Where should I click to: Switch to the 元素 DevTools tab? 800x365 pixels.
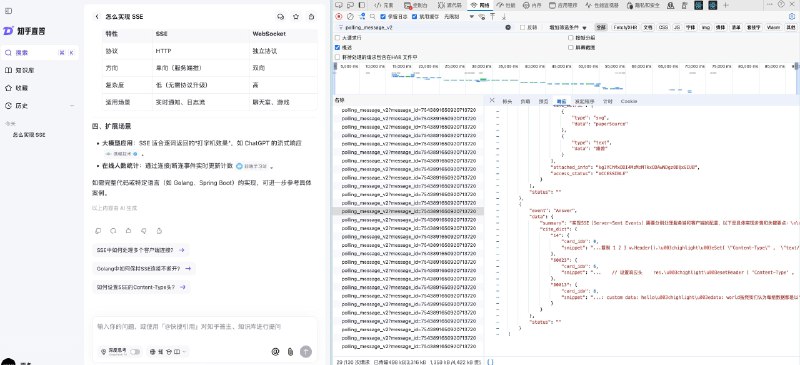tap(384, 5)
